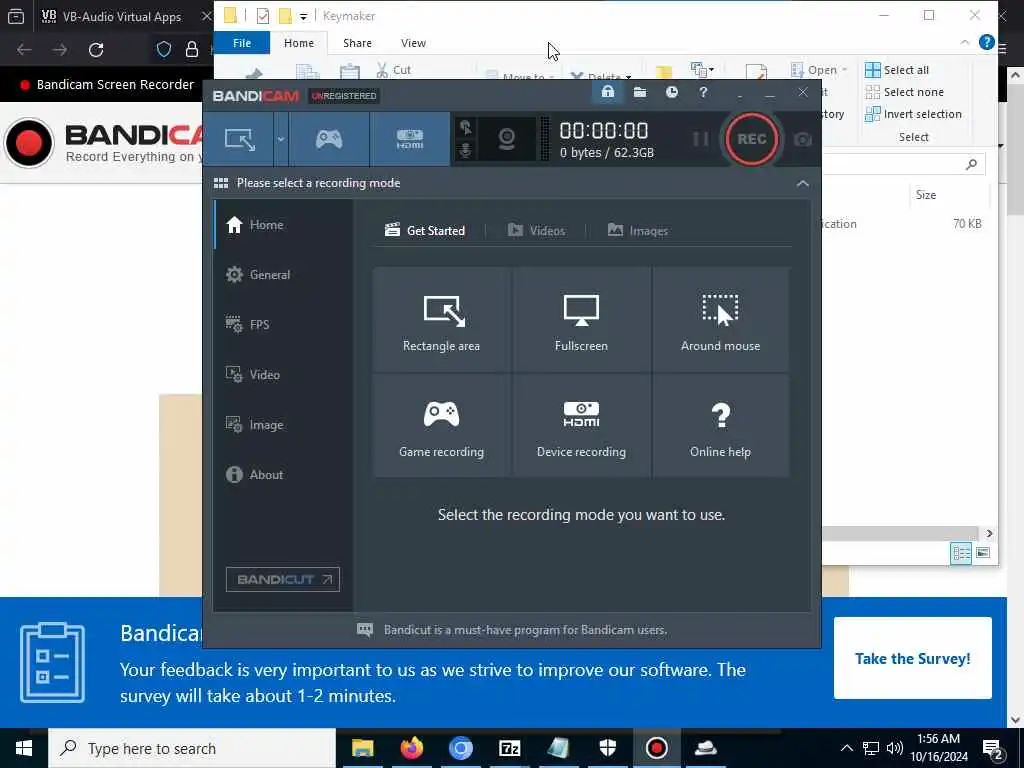The height and width of the screenshot is (768, 1024).
Task: Reload the browser page
Action: click(x=96, y=50)
